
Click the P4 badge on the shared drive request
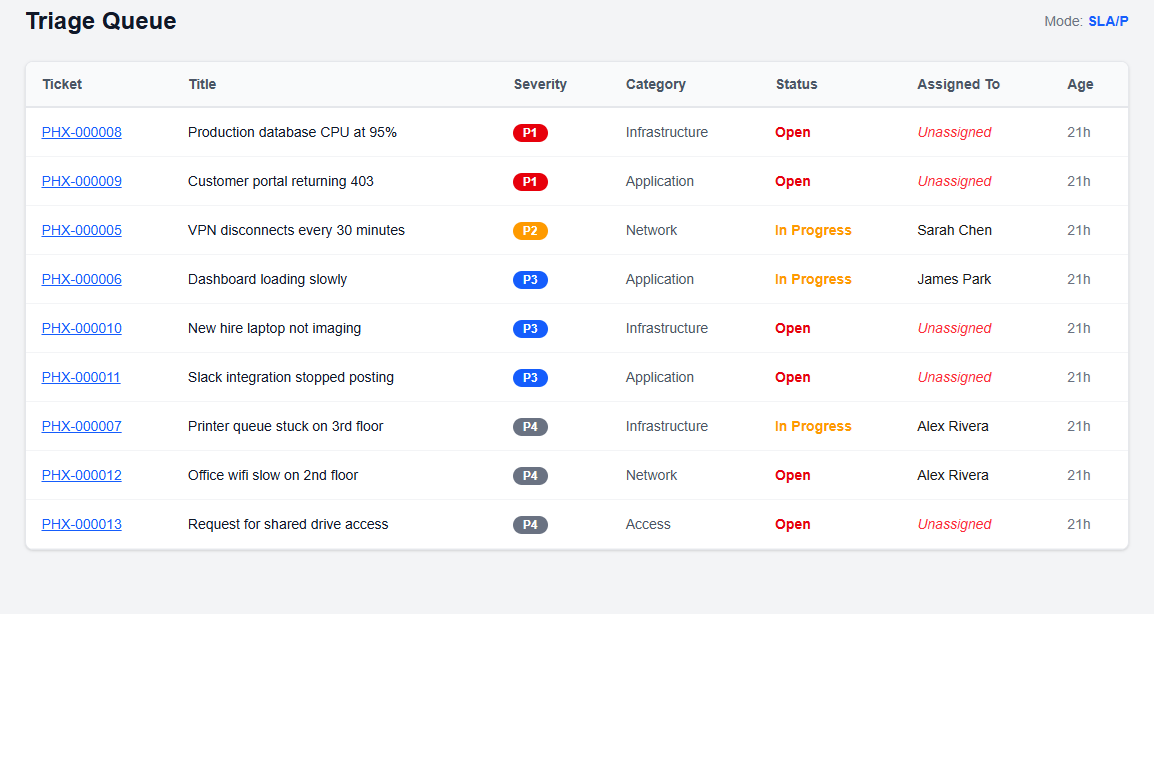click(x=530, y=524)
